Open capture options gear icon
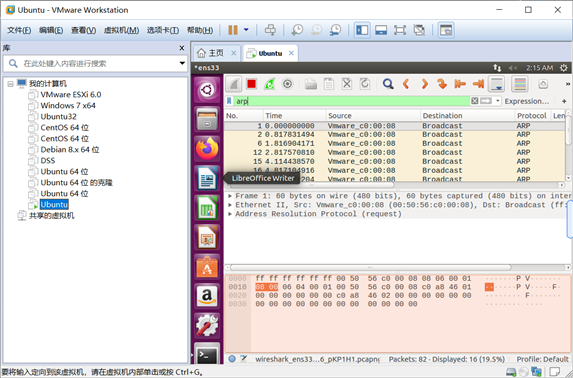Screen dimensions: 573x378 (288, 84)
